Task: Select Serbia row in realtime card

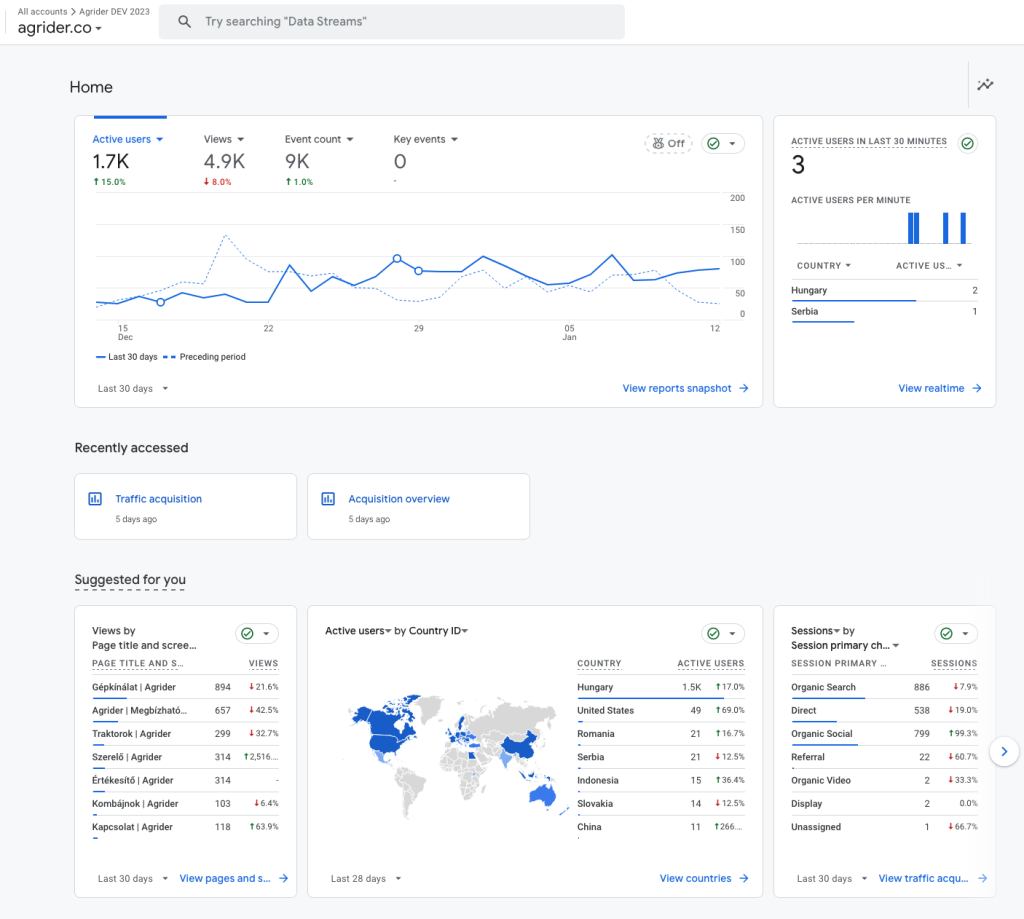Action: coord(884,312)
